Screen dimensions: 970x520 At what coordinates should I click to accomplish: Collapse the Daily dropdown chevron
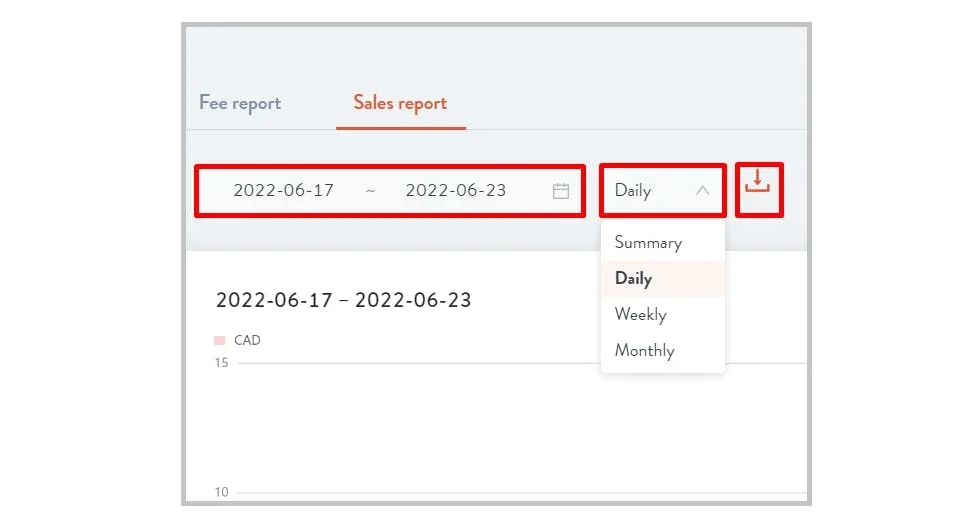tap(702, 190)
